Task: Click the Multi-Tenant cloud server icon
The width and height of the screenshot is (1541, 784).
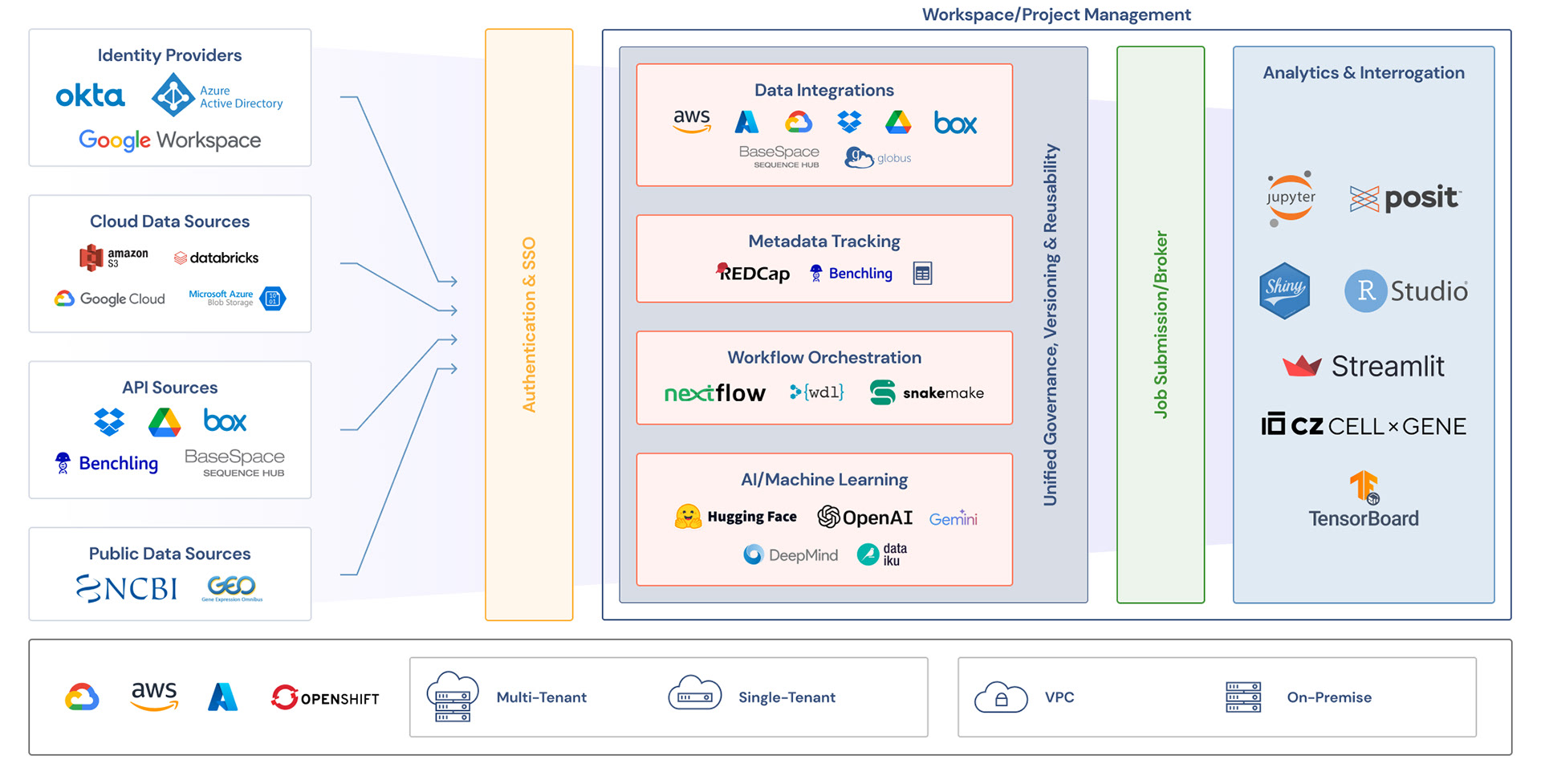Action: point(453,697)
